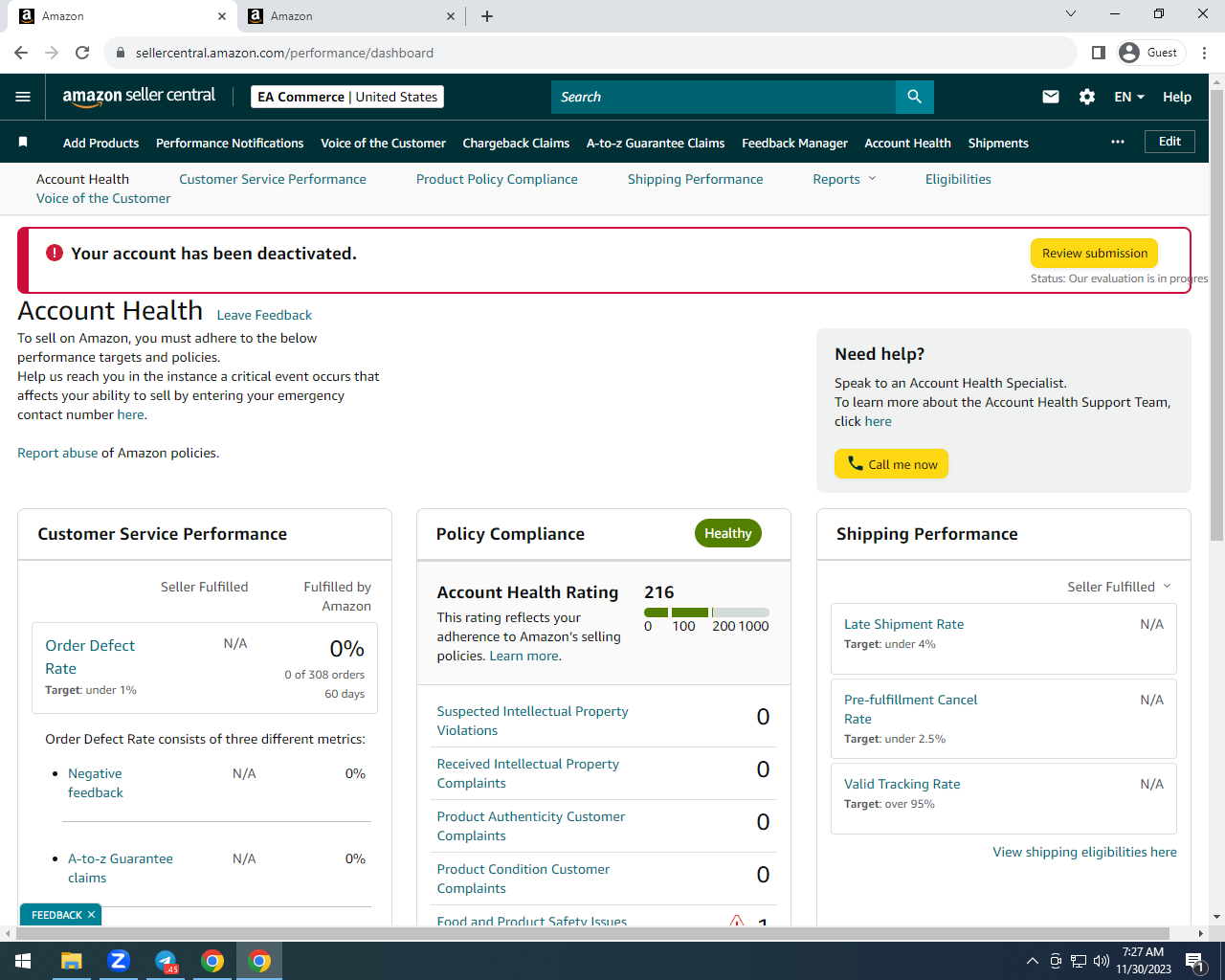This screenshot has height=980, width=1225.
Task: Click the Report abuse link
Action: point(57,453)
